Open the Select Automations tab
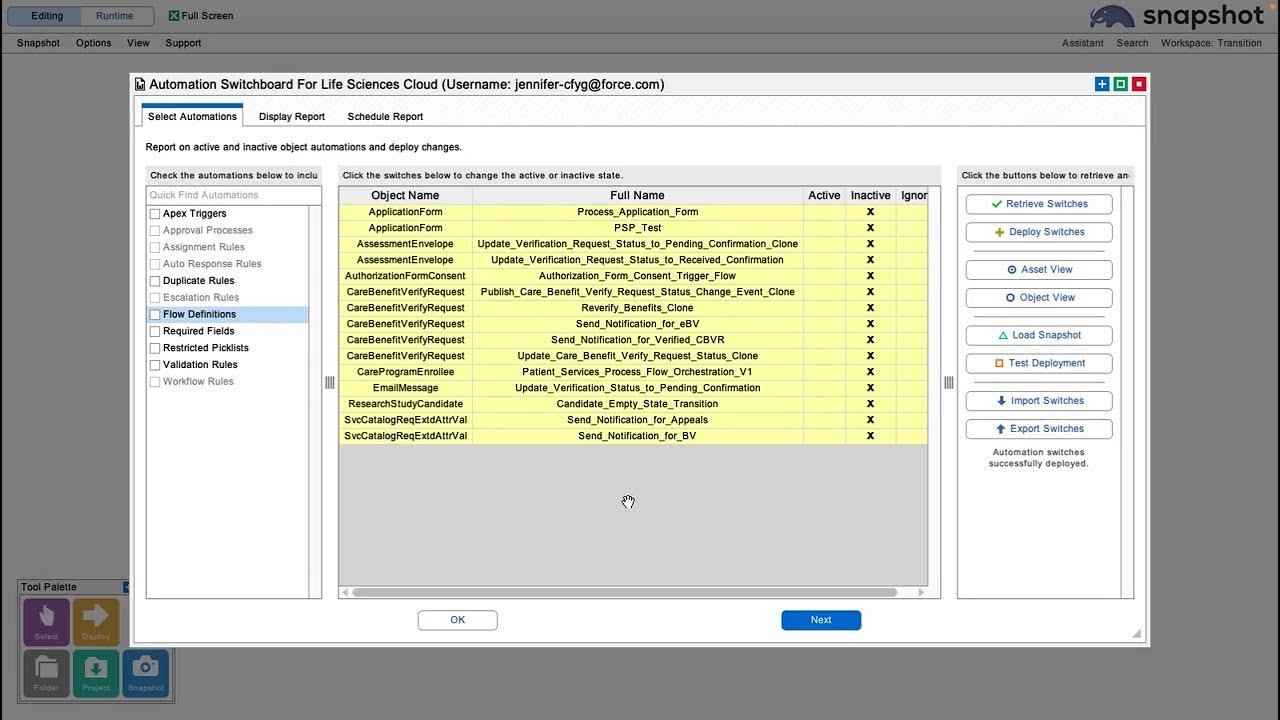 click(x=192, y=116)
